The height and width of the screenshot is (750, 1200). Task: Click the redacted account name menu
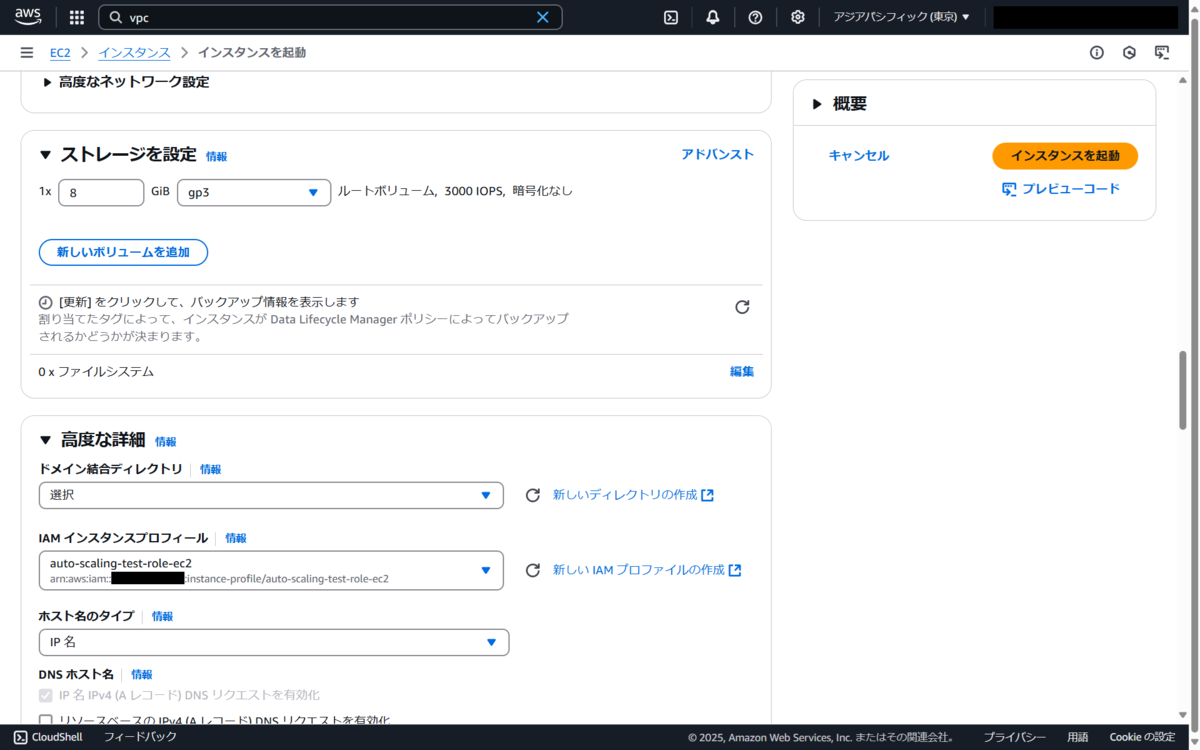(x=1085, y=17)
